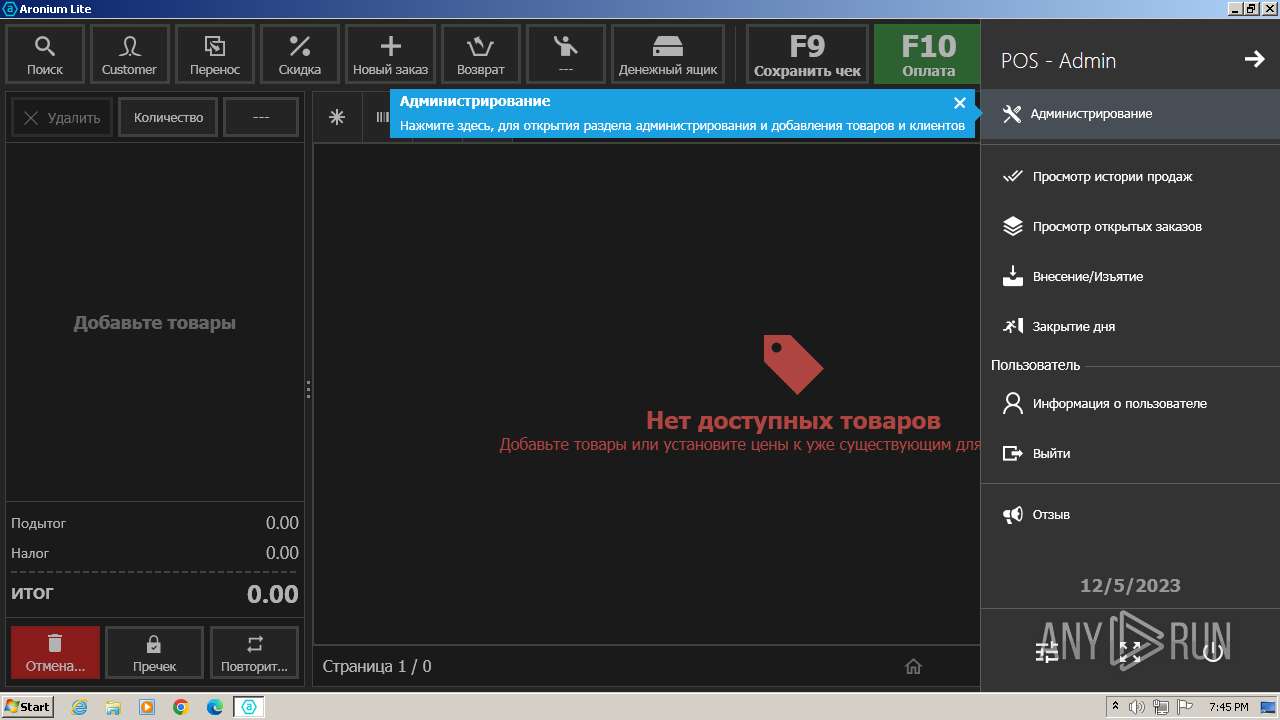The image size is (1280, 720).
Task: Open Просмотр истории продаж
Action: [1130, 177]
